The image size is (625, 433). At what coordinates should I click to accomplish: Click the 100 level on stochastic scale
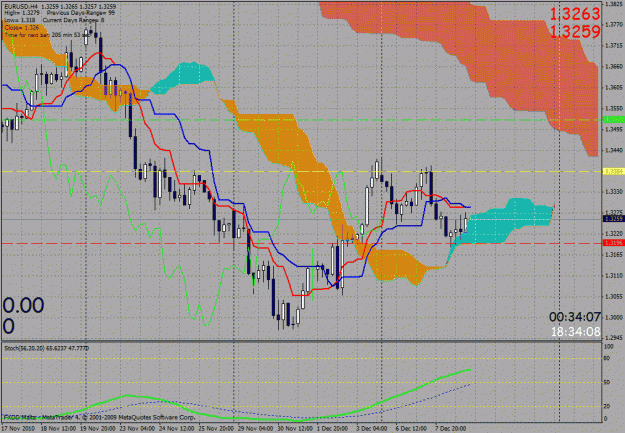point(609,347)
